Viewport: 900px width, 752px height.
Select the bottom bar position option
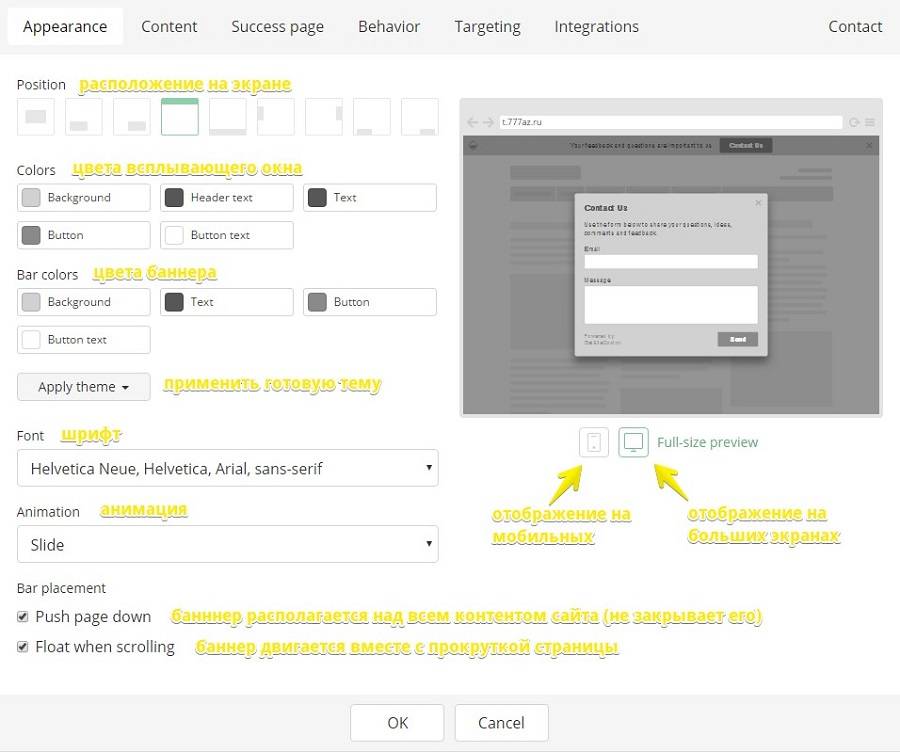pos(228,117)
